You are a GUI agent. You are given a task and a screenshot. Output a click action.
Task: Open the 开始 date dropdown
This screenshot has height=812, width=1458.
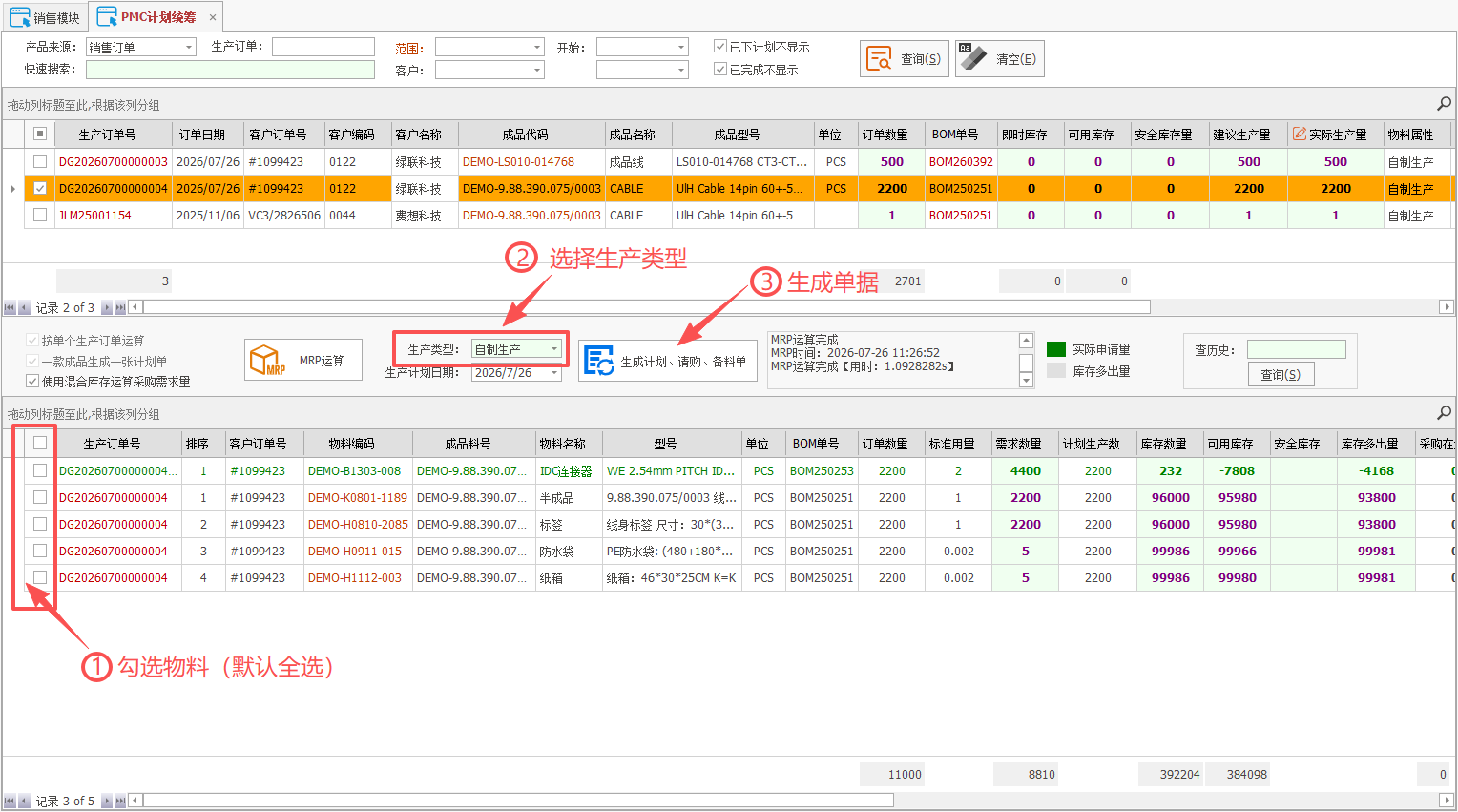tap(681, 47)
